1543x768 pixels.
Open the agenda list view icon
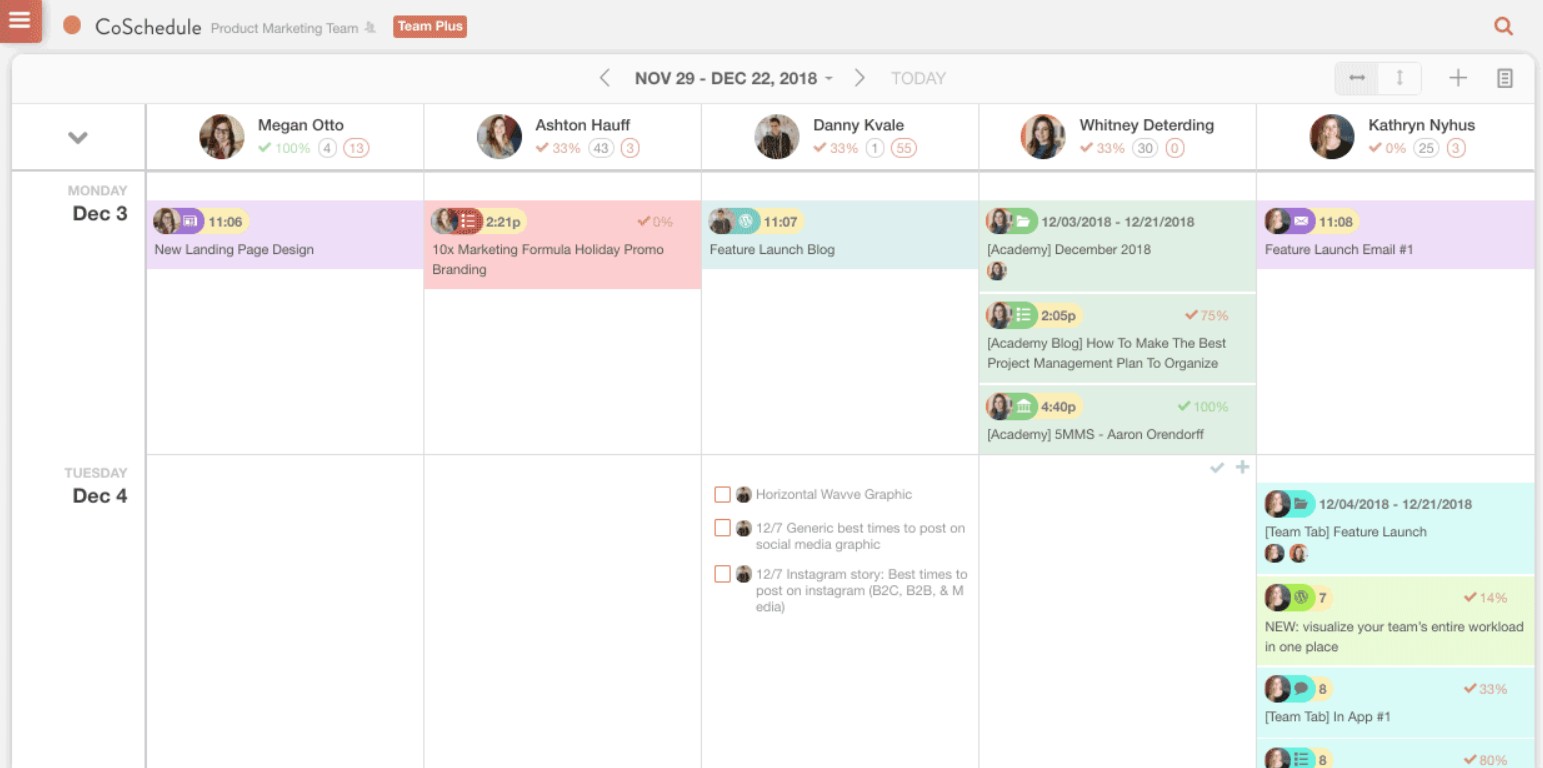(1506, 77)
